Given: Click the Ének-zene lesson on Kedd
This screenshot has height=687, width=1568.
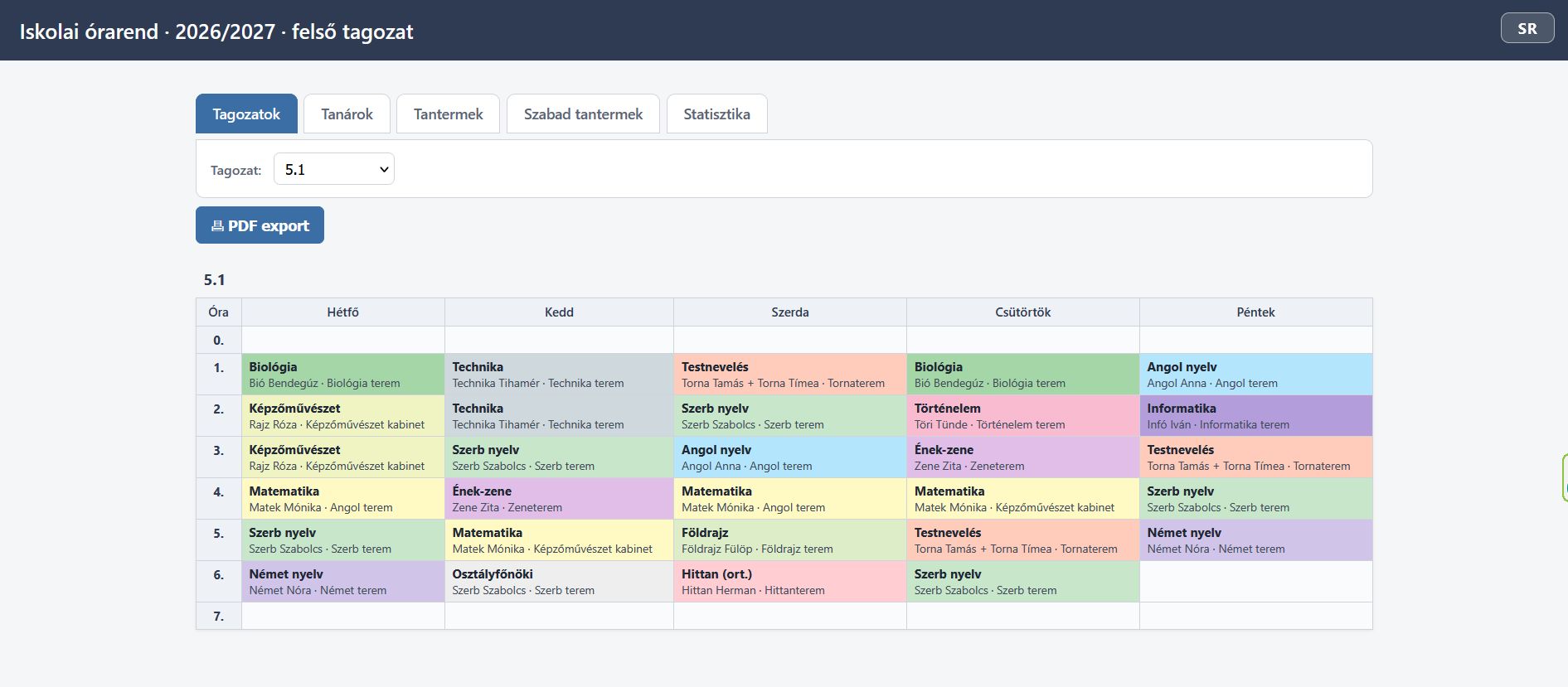Looking at the screenshot, I should click(x=559, y=499).
